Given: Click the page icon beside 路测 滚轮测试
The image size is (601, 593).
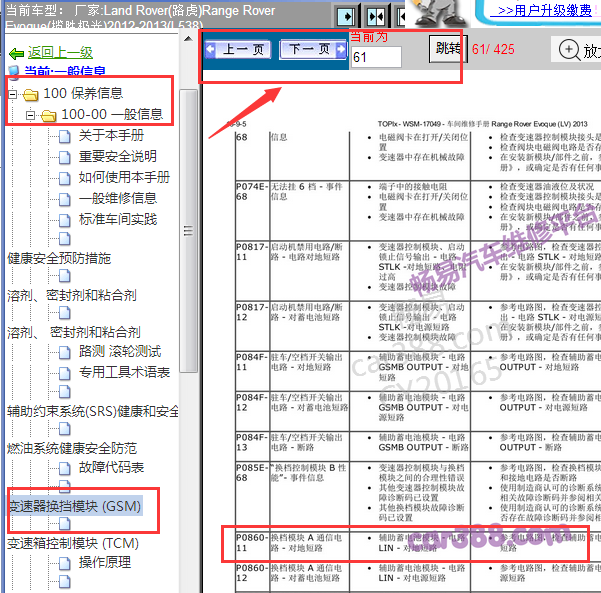Looking at the screenshot, I should pyautogui.click(x=64, y=352).
